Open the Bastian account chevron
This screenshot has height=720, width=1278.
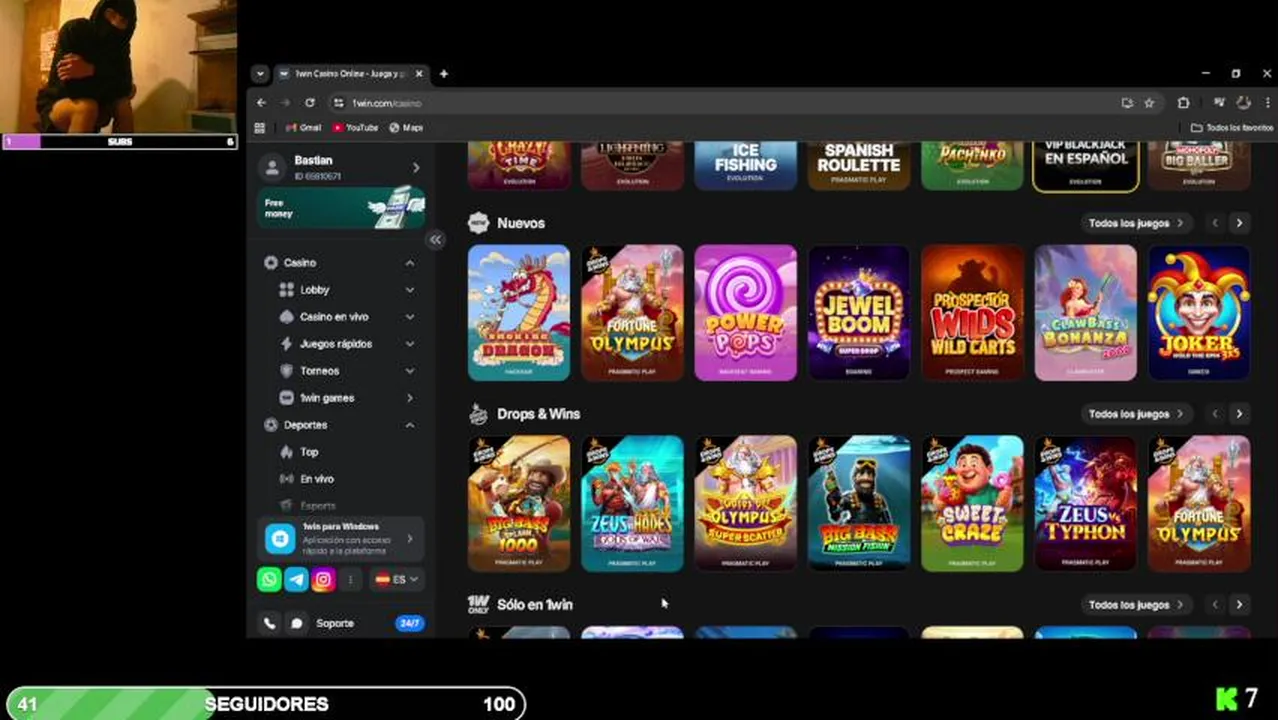coord(416,167)
